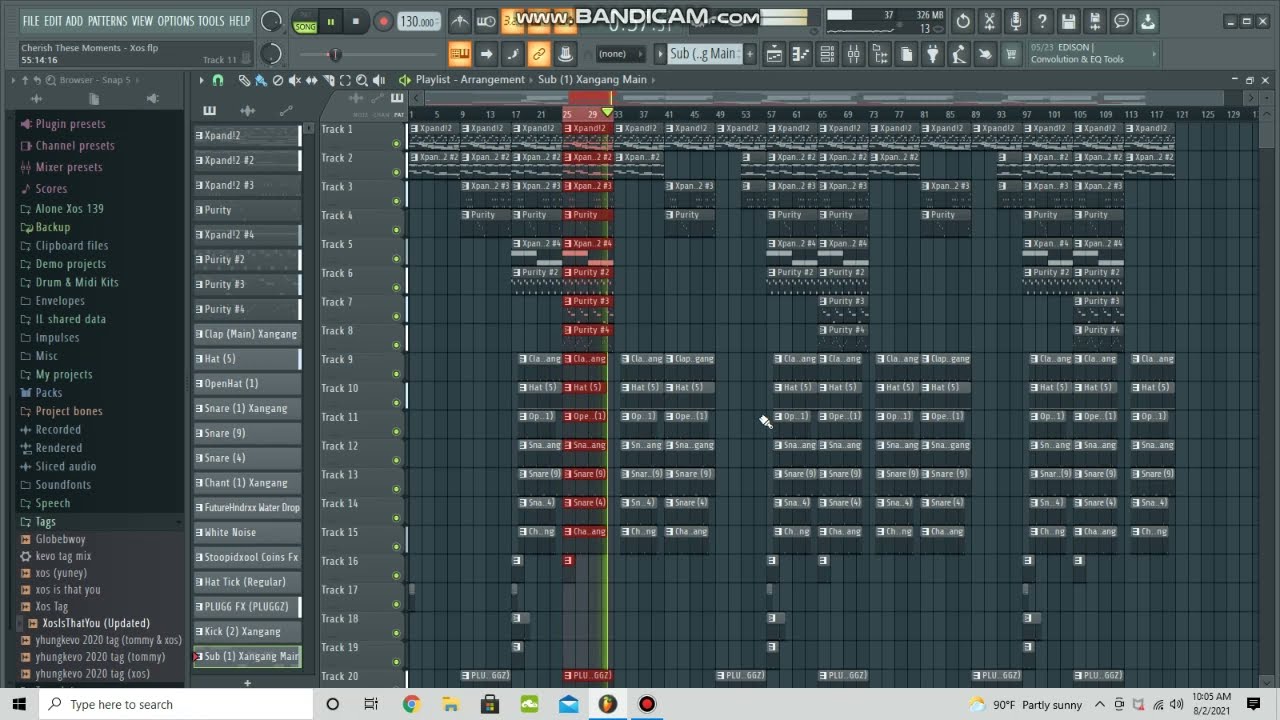Select the zoom magnifier tool in playlist
The width and height of the screenshot is (1280, 720).
tap(362, 80)
